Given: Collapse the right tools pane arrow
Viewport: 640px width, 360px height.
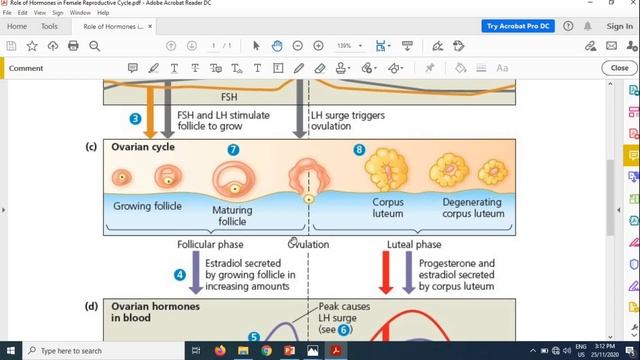Looking at the screenshot, I should [x=619, y=210].
